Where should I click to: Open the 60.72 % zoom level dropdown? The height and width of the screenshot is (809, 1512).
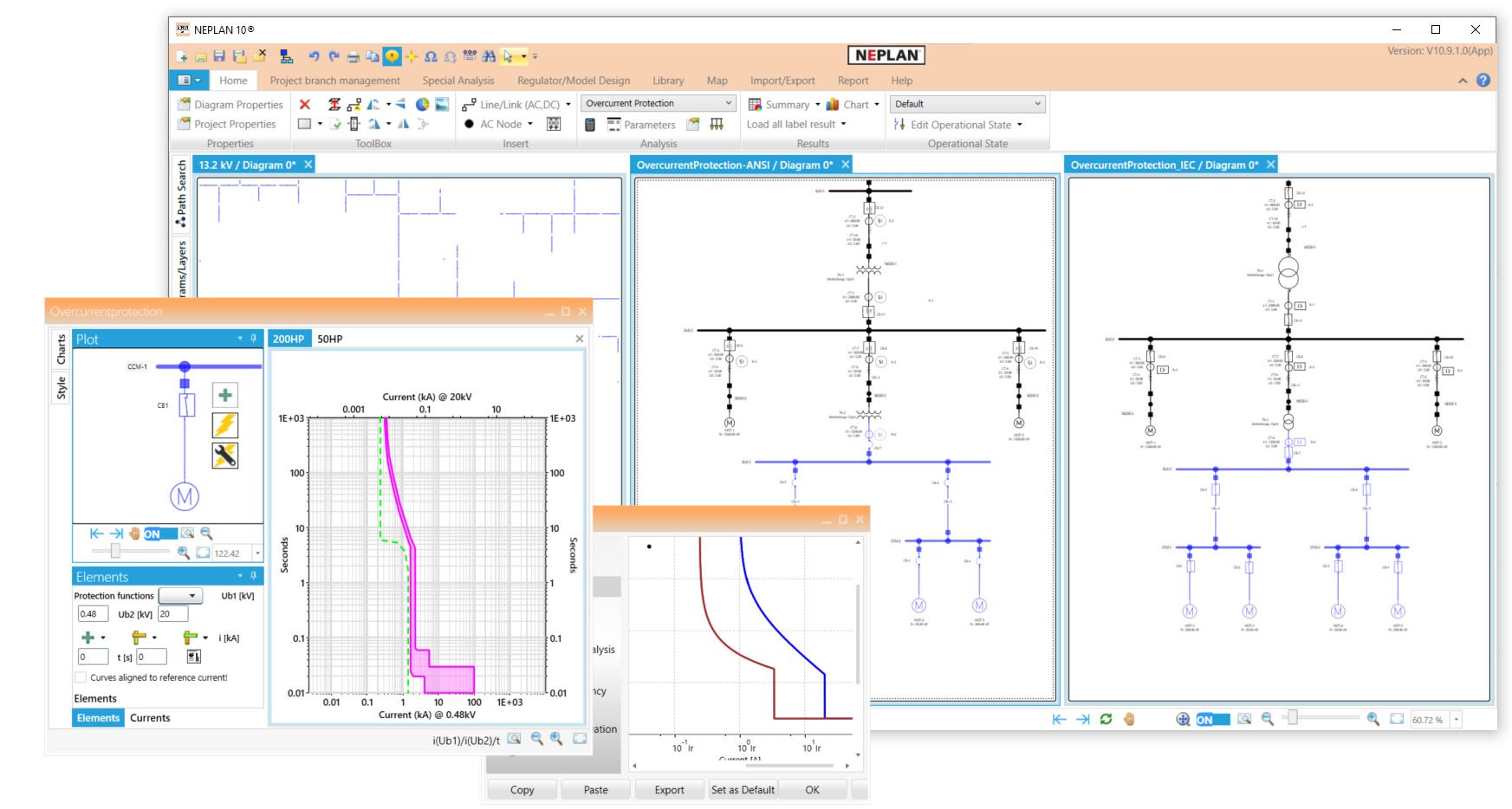pyautogui.click(x=1457, y=720)
